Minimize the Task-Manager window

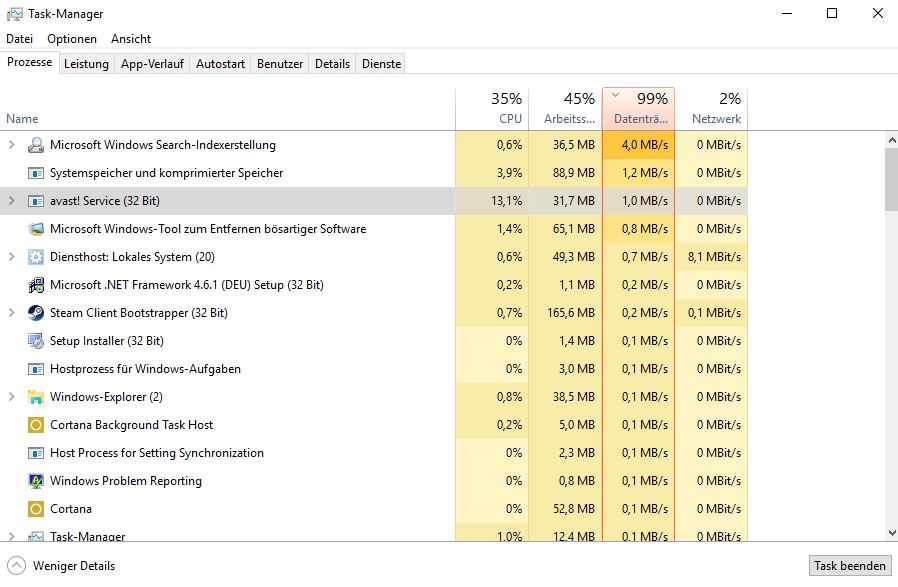[787, 13]
